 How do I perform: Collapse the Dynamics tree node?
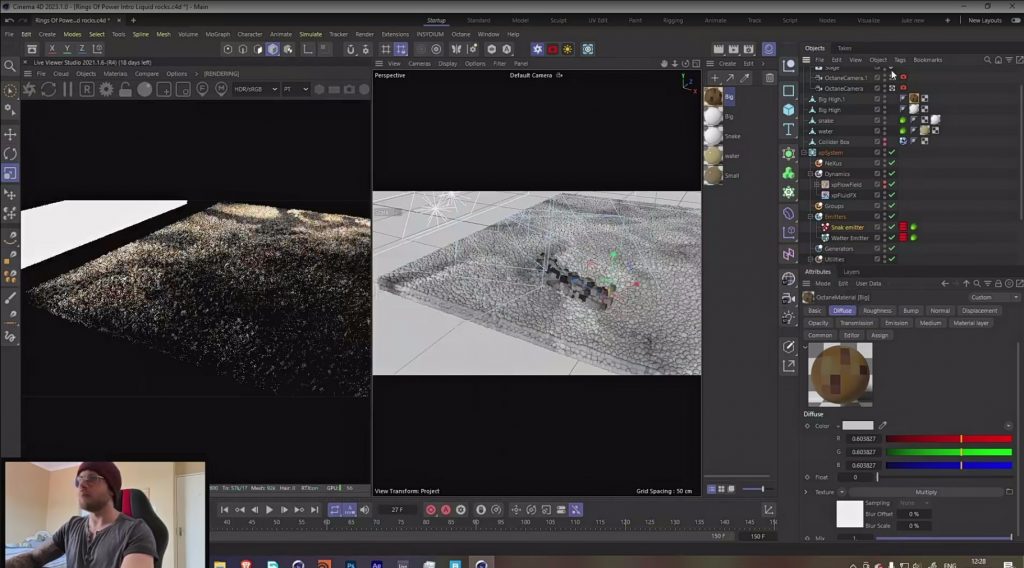[810, 174]
